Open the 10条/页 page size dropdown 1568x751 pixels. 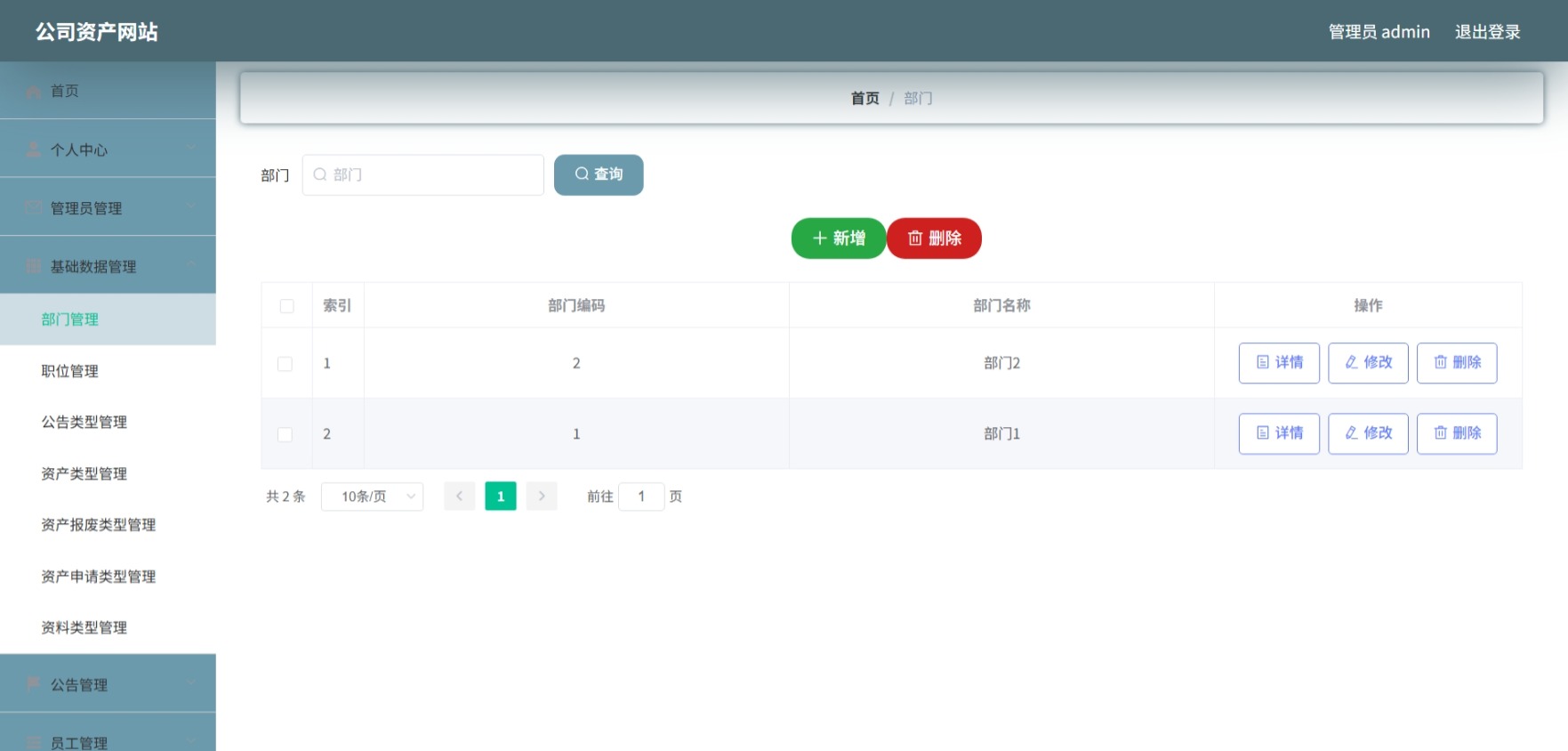coord(372,497)
